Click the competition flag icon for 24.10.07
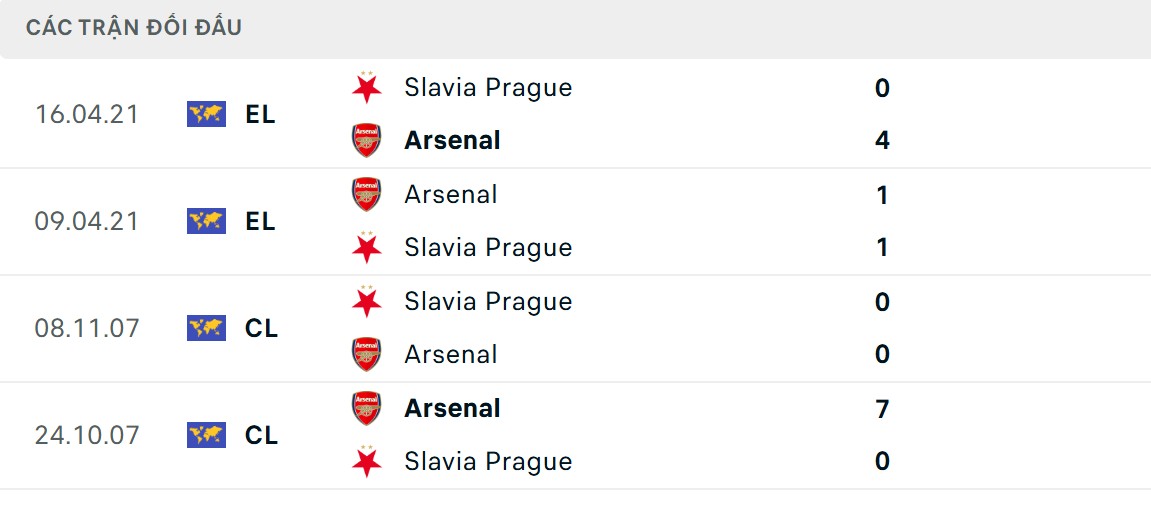 coord(206,435)
